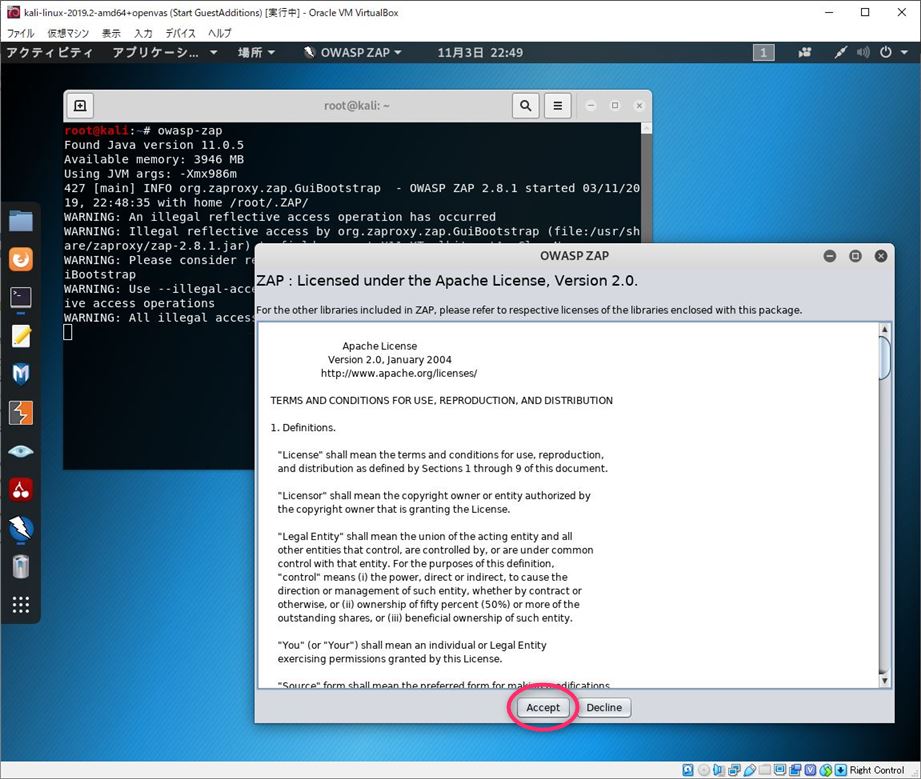
Task: Click the shared folders icon in the status bar
Action: pyautogui.click(x=763, y=770)
